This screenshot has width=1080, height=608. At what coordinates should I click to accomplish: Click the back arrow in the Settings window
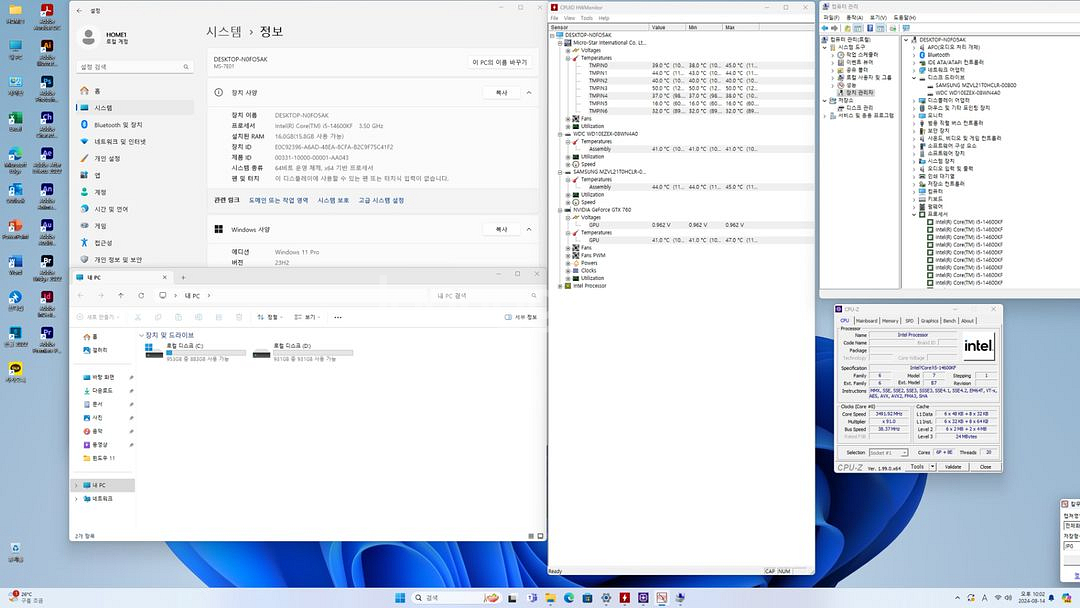[79, 11]
